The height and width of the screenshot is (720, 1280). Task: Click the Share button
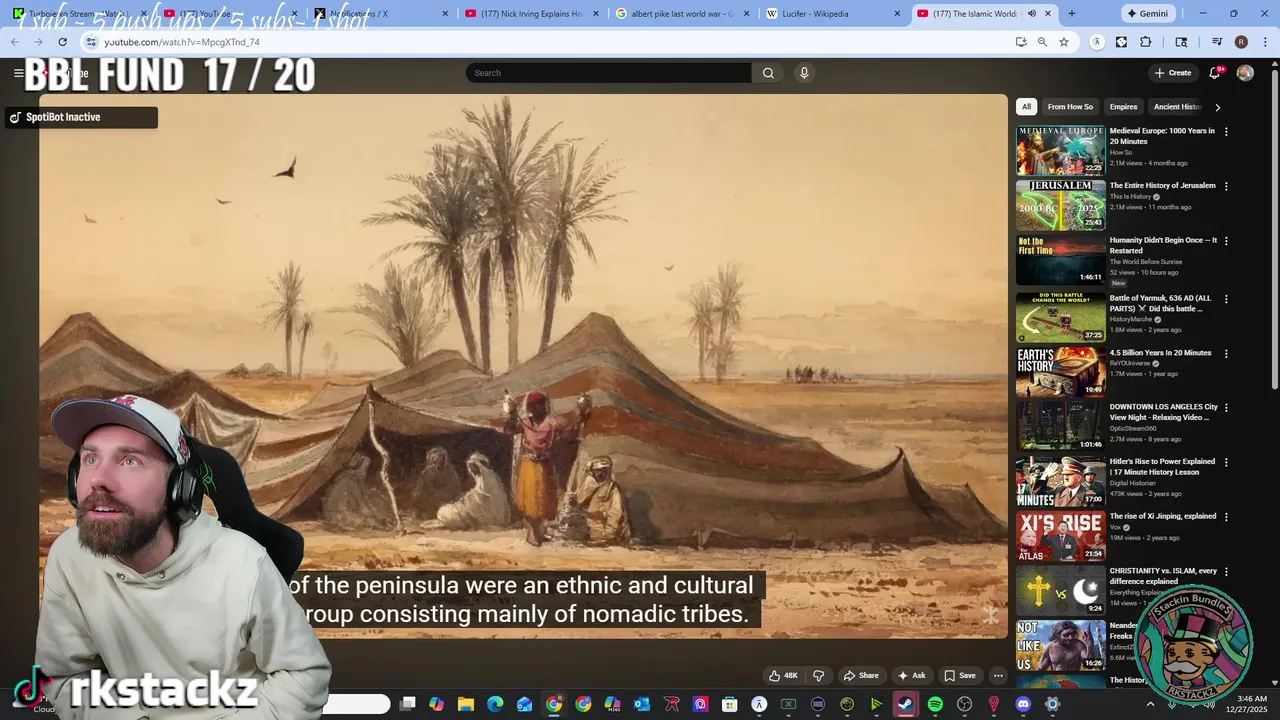[x=860, y=675]
